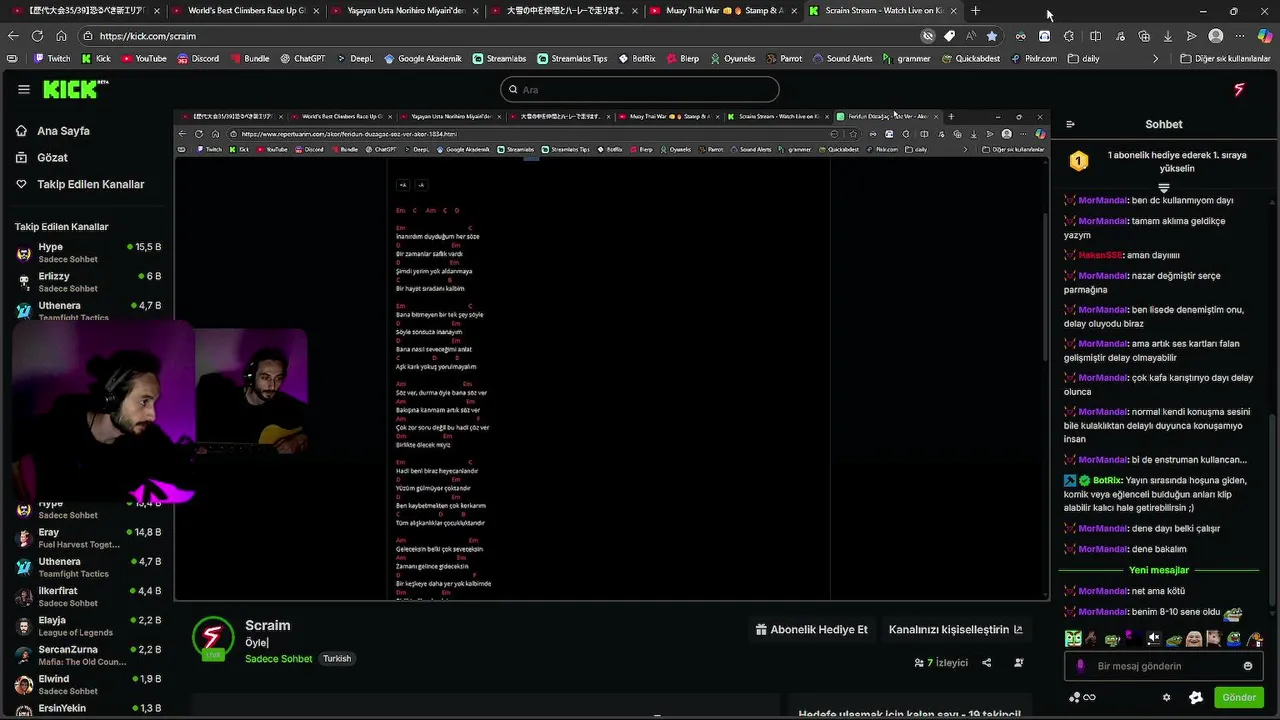The height and width of the screenshot is (720, 1280).
Task: Open the Pixlr.com bookmark
Action: 1033,59
